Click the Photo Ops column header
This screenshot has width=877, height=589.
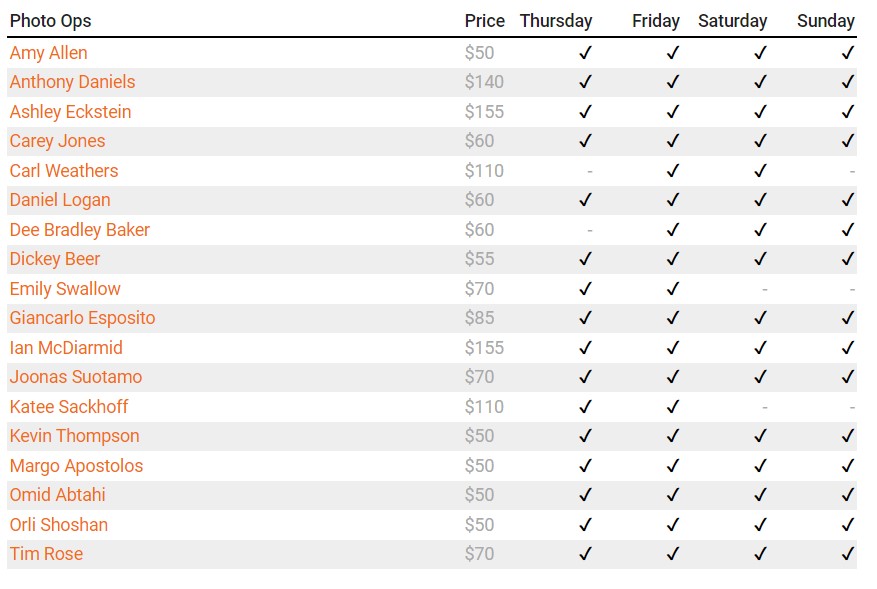click(50, 21)
